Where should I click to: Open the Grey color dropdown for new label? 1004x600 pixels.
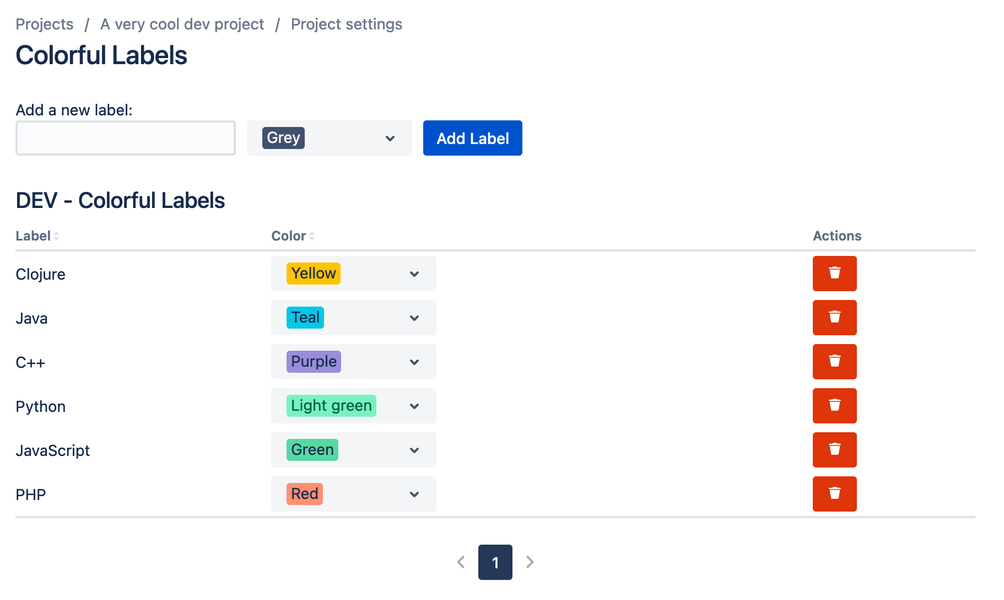[329, 138]
